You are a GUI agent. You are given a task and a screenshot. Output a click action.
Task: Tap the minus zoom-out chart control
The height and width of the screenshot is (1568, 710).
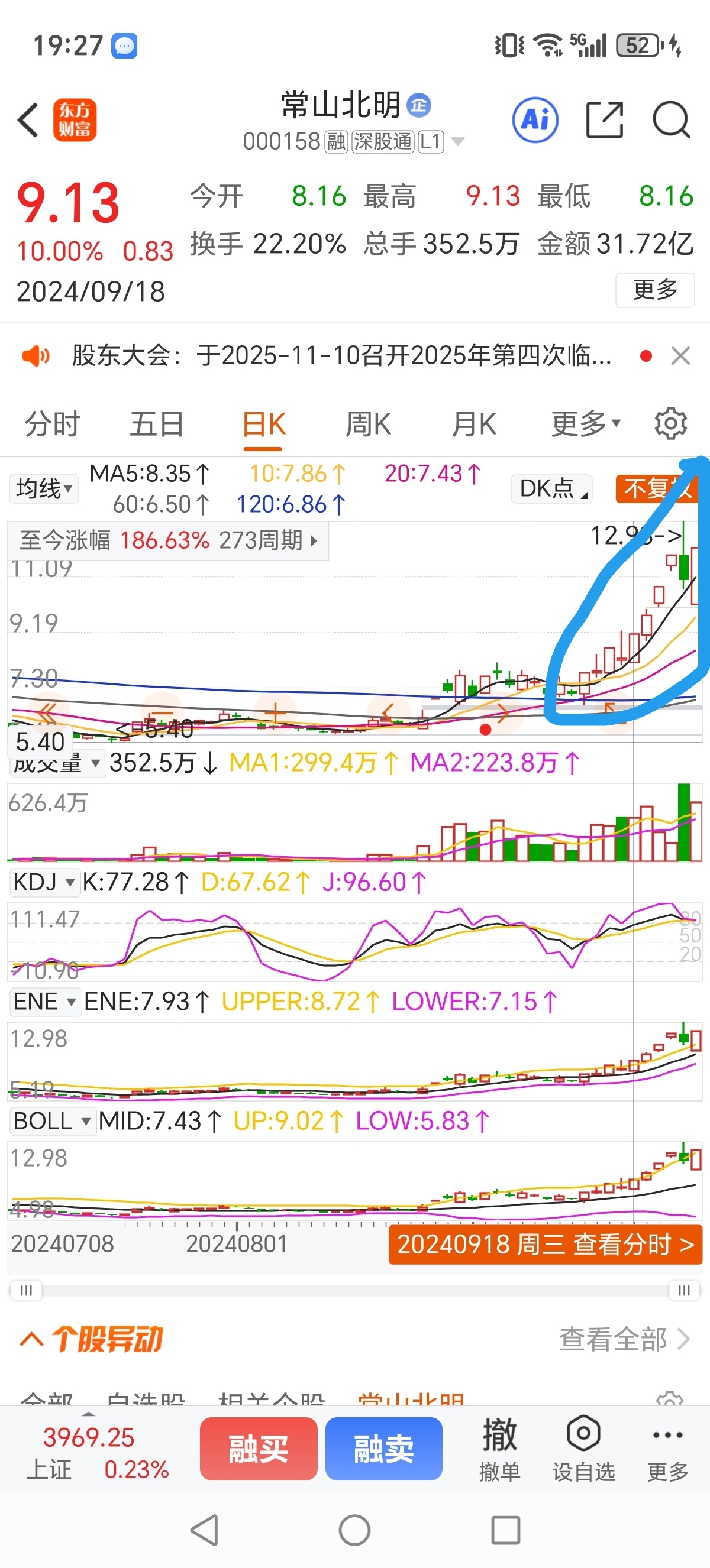162,712
